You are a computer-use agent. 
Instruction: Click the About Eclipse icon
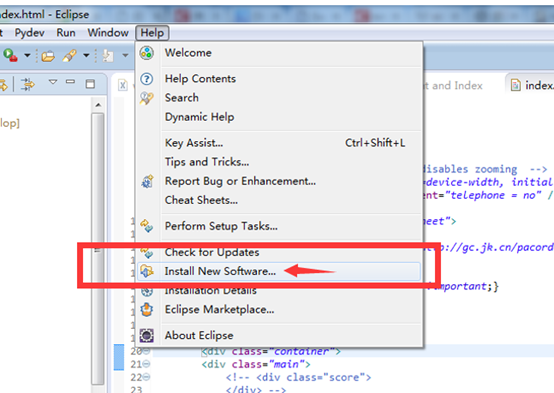(x=147, y=335)
